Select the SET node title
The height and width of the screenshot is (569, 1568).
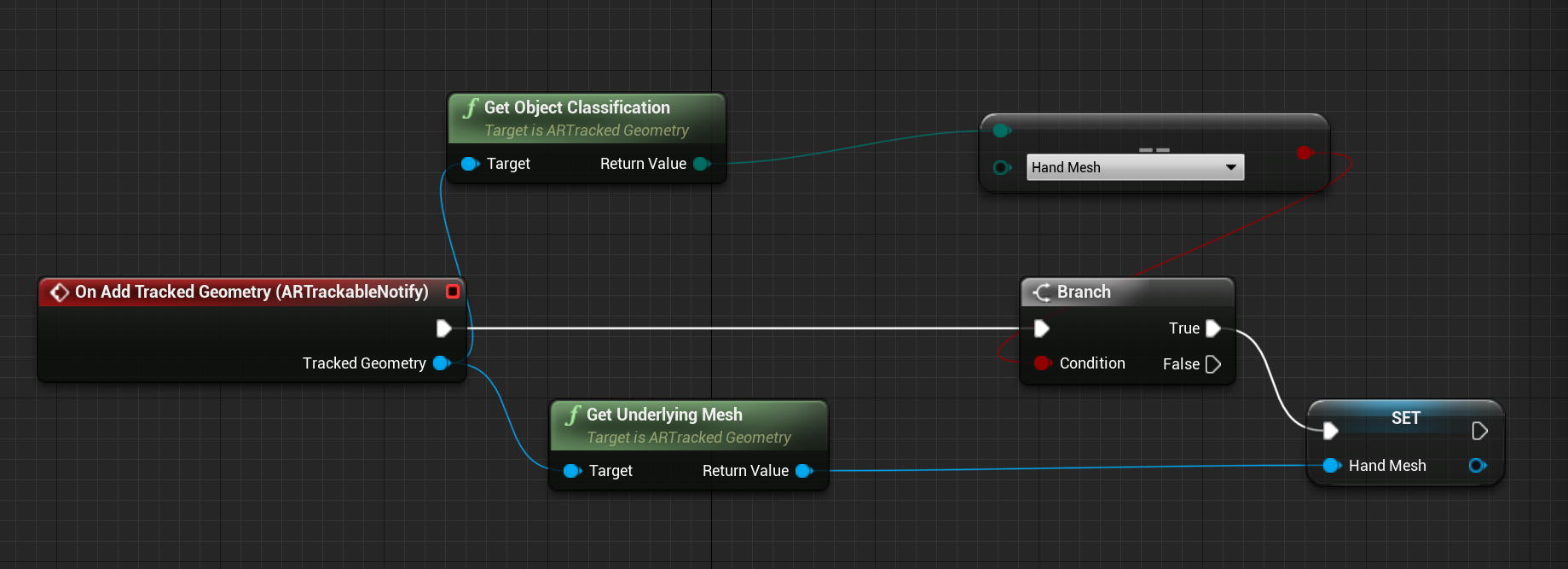1405,418
